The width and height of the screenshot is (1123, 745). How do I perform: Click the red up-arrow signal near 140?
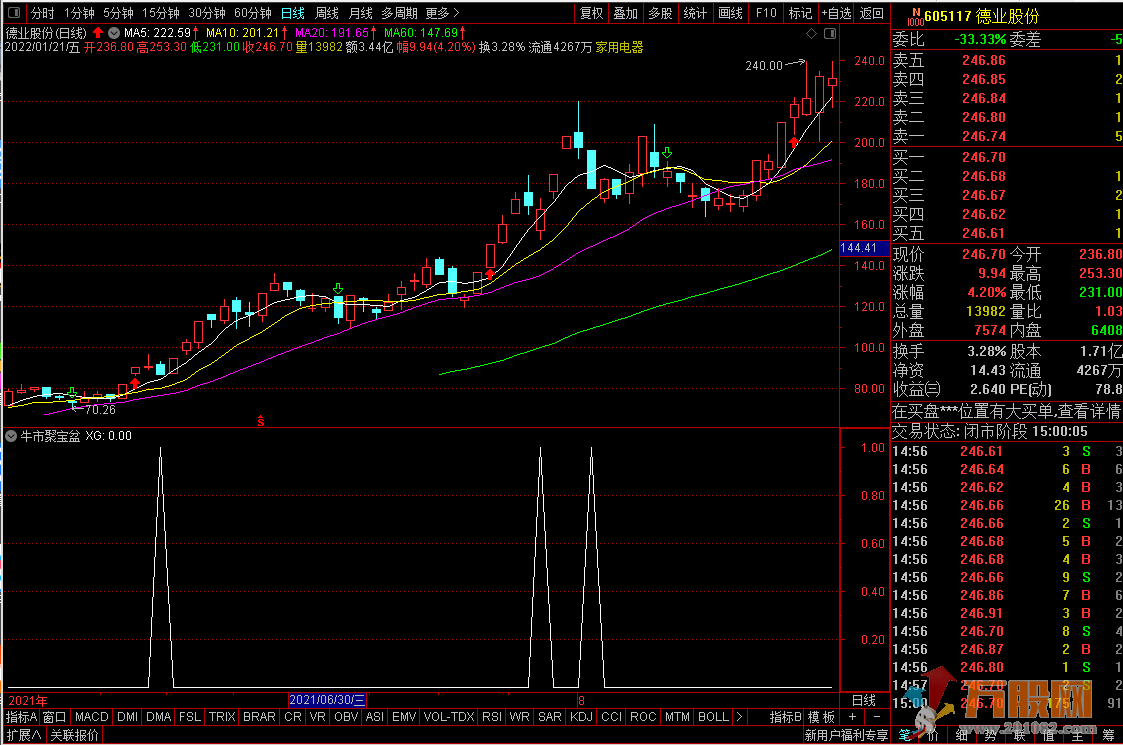pos(489,274)
